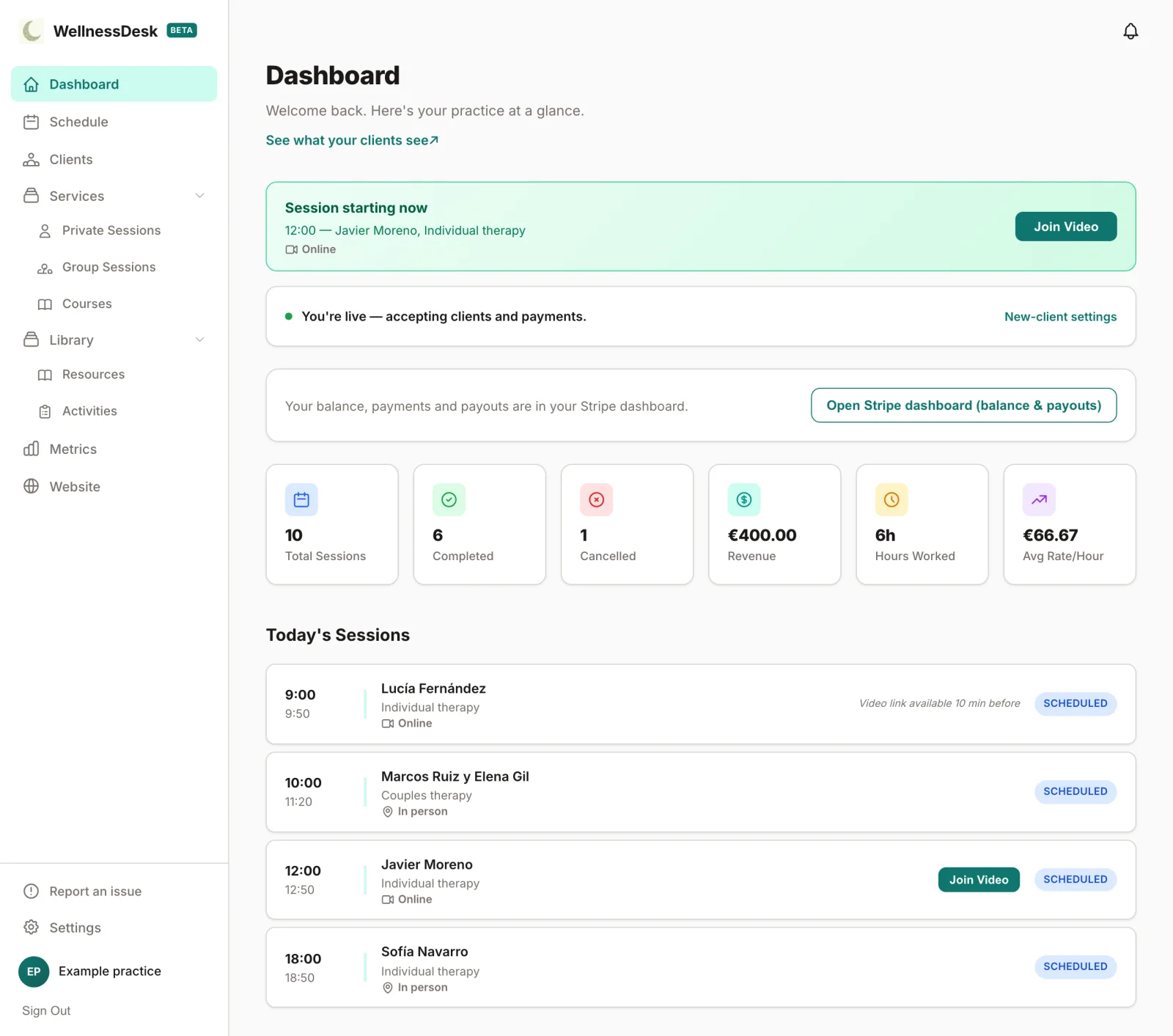Open Sofía Navarro 18:00 session
The height and width of the screenshot is (1036, 1173).
tap(701, 967)
